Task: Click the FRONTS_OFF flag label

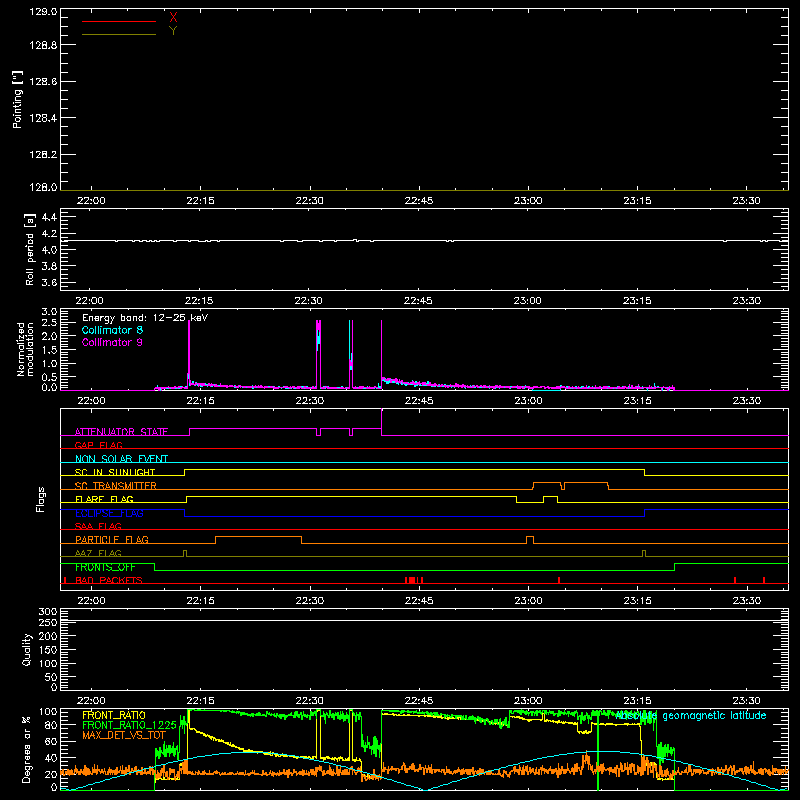Action: 105,567
